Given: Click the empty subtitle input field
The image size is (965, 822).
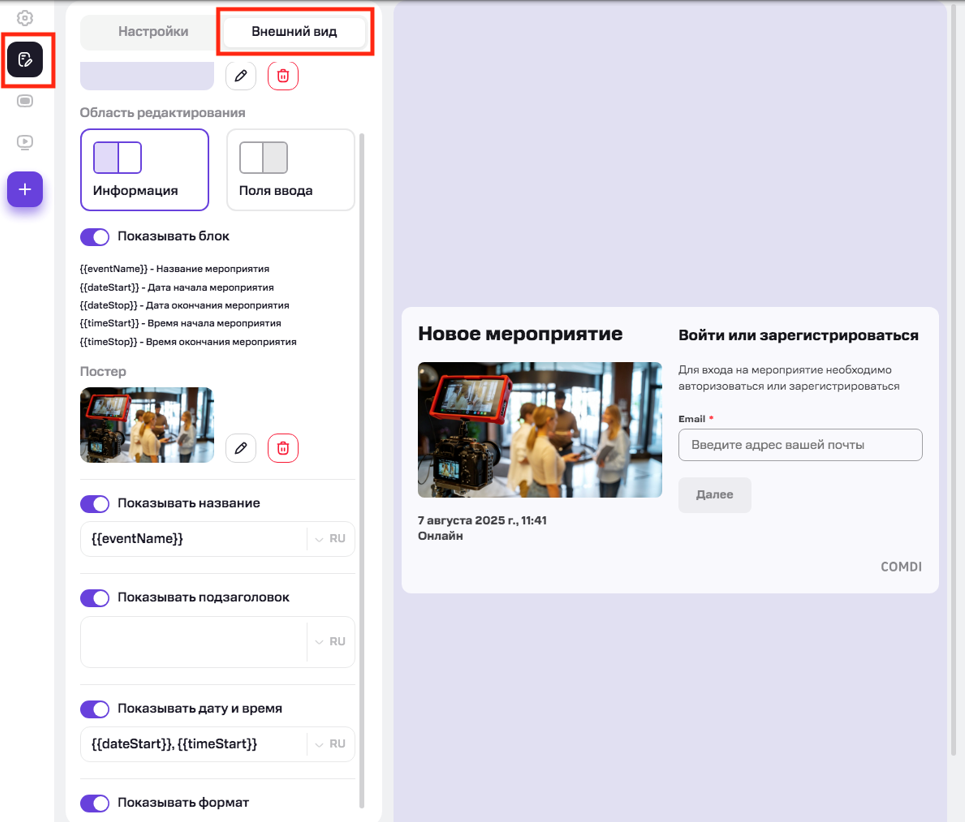Looking at the screenshot, I should (x=217, y=642).
